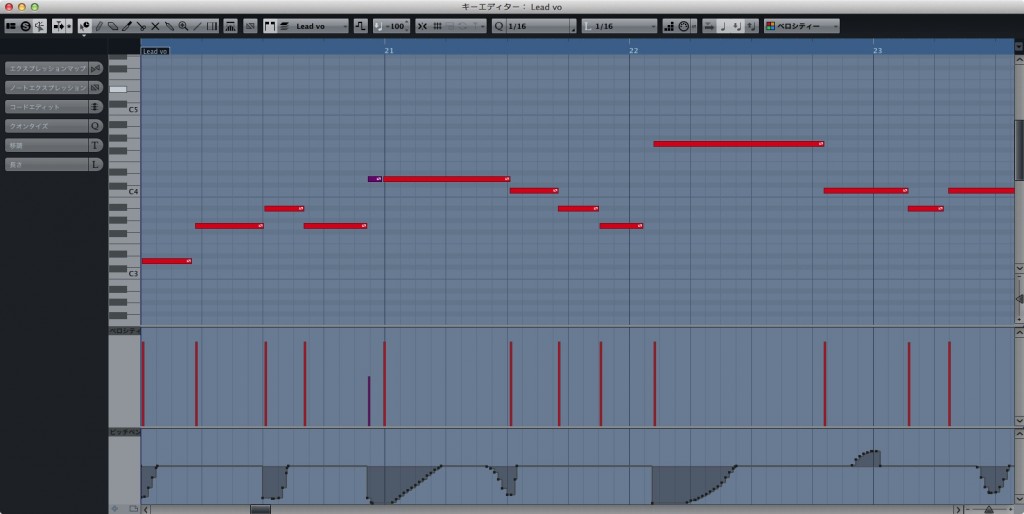1024x514 pixels.
Task: Click the highlighted white piano key above C5
Action: click(x=118, y=89)
